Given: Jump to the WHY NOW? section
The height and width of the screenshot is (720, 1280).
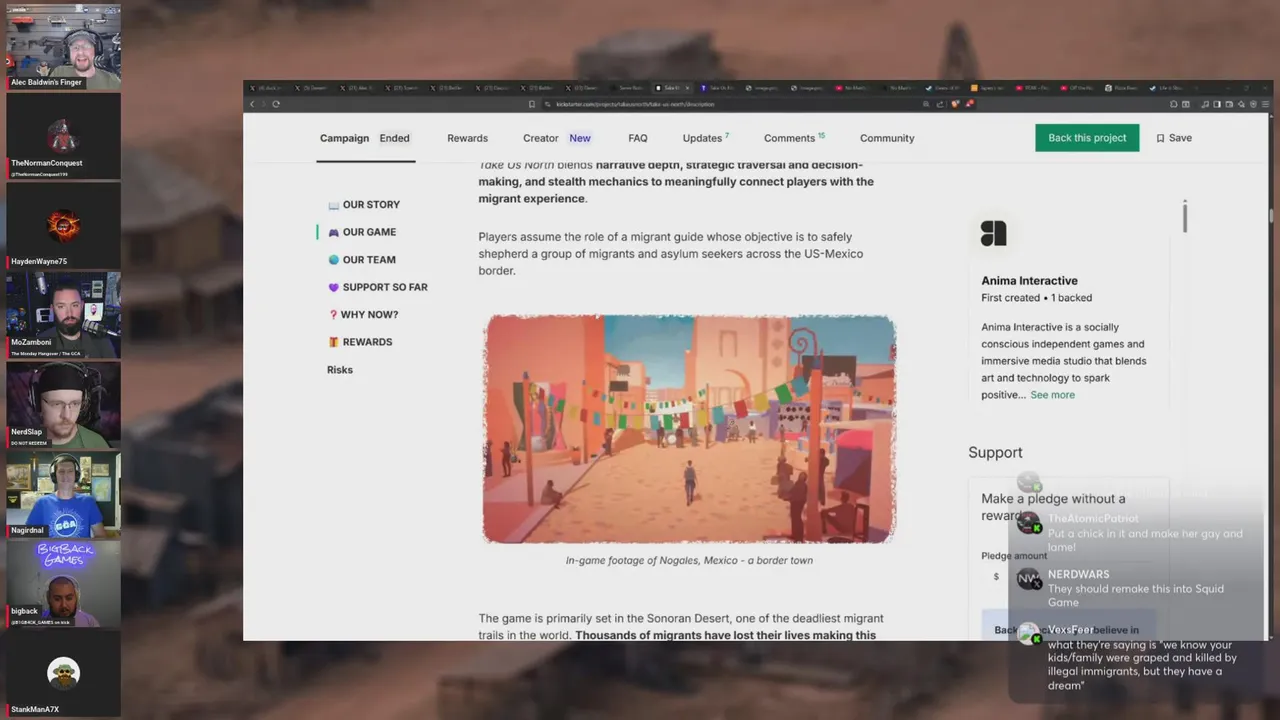Looking at the screenshot, I should click(369, 315).
